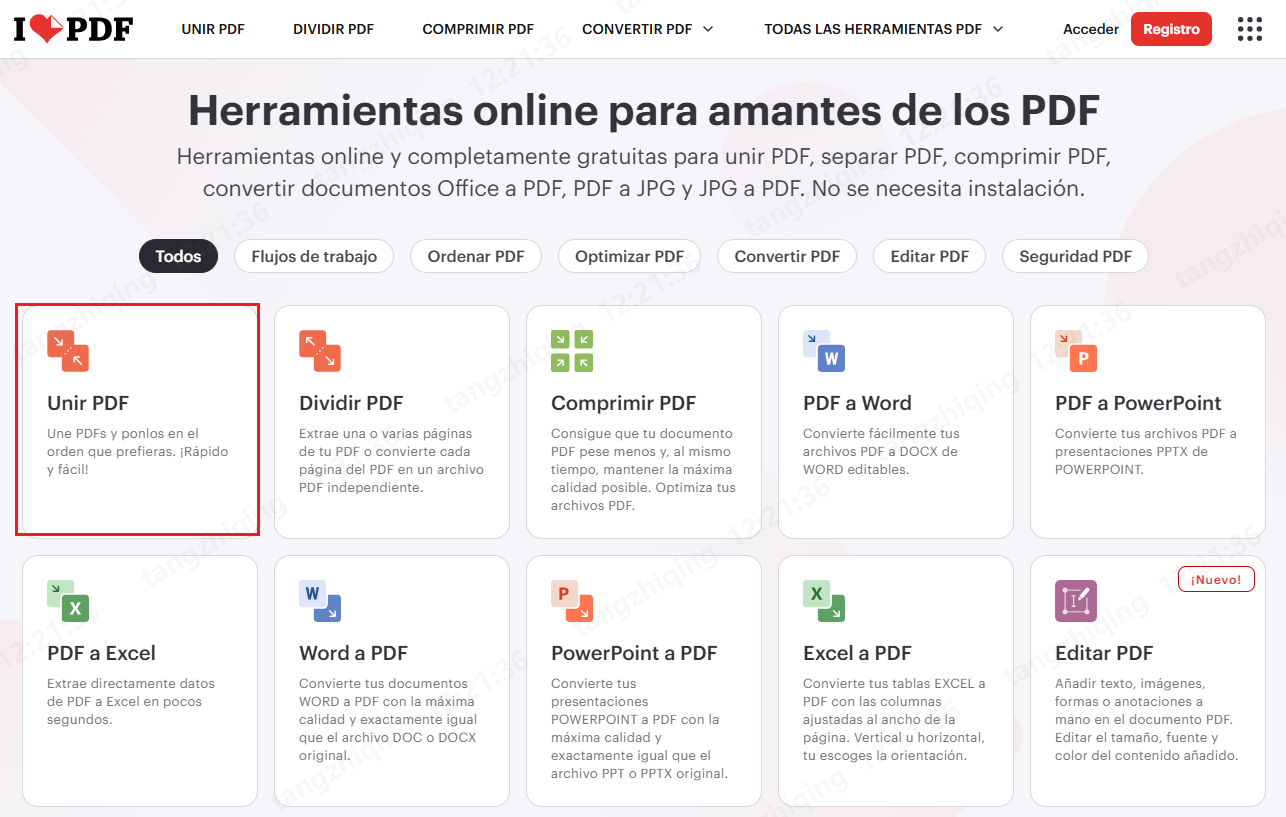Click the Dividir PDF split icon

(x=320, y=351)
